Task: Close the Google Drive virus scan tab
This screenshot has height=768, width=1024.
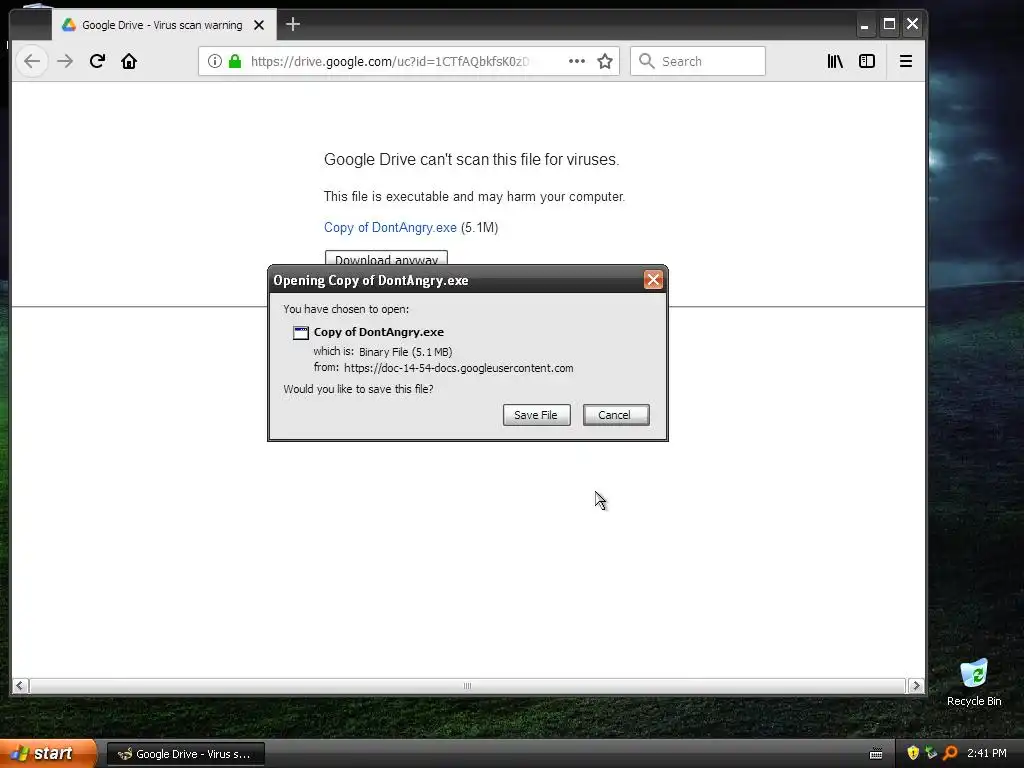Action: point(259,25)
